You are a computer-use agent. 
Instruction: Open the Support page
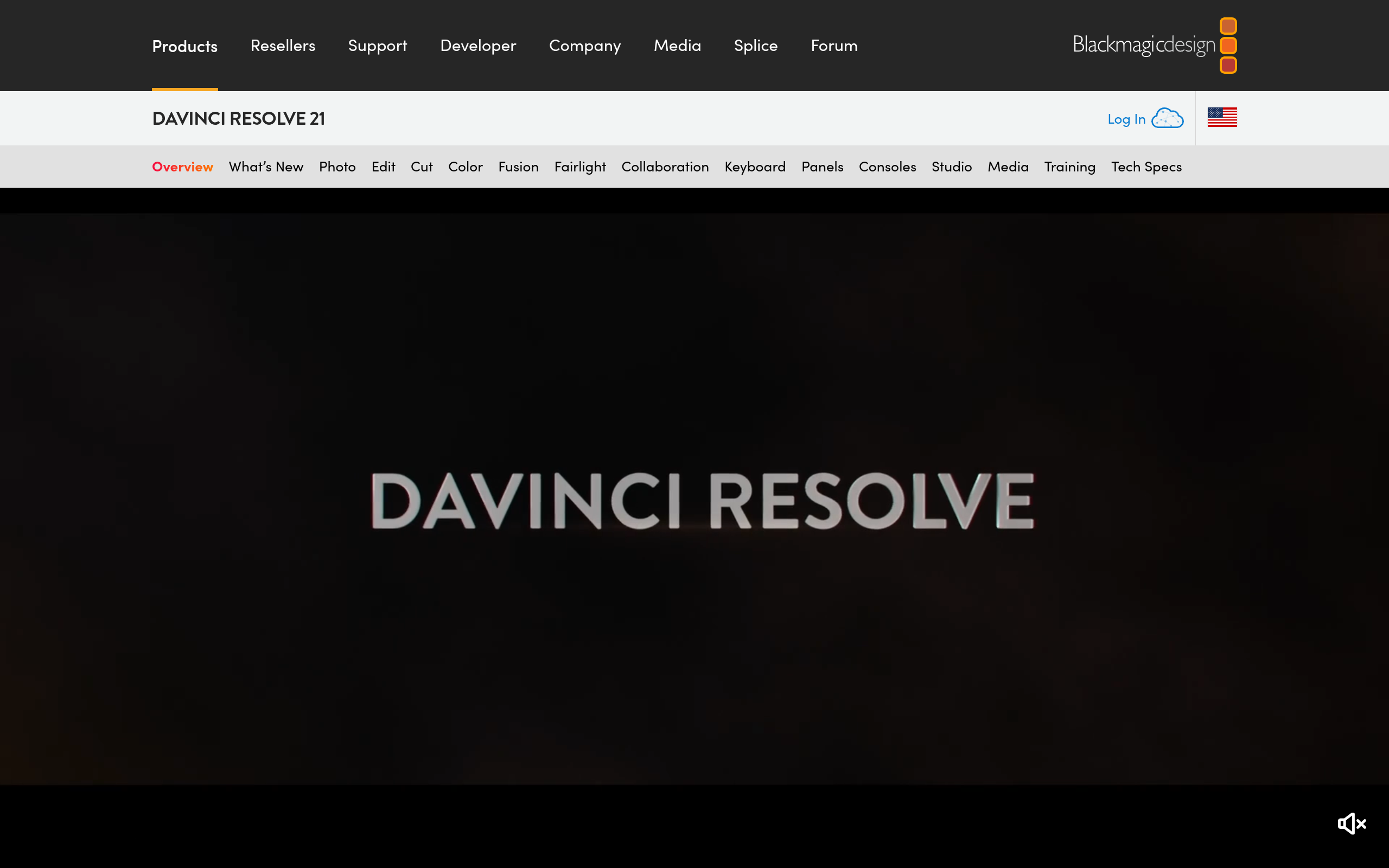pos(378,46)
